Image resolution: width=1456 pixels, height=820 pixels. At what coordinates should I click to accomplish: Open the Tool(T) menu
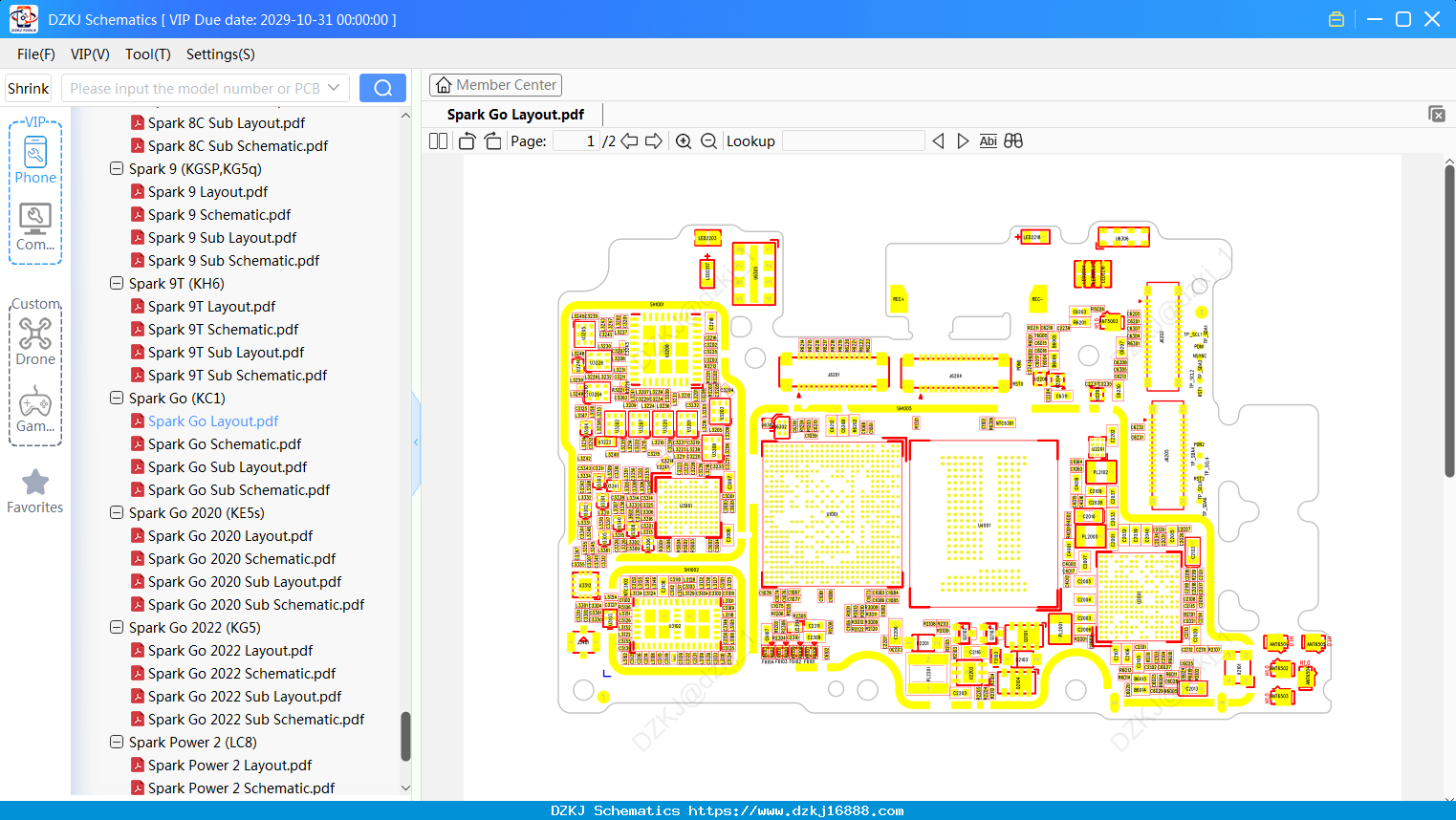click(148, 54)
